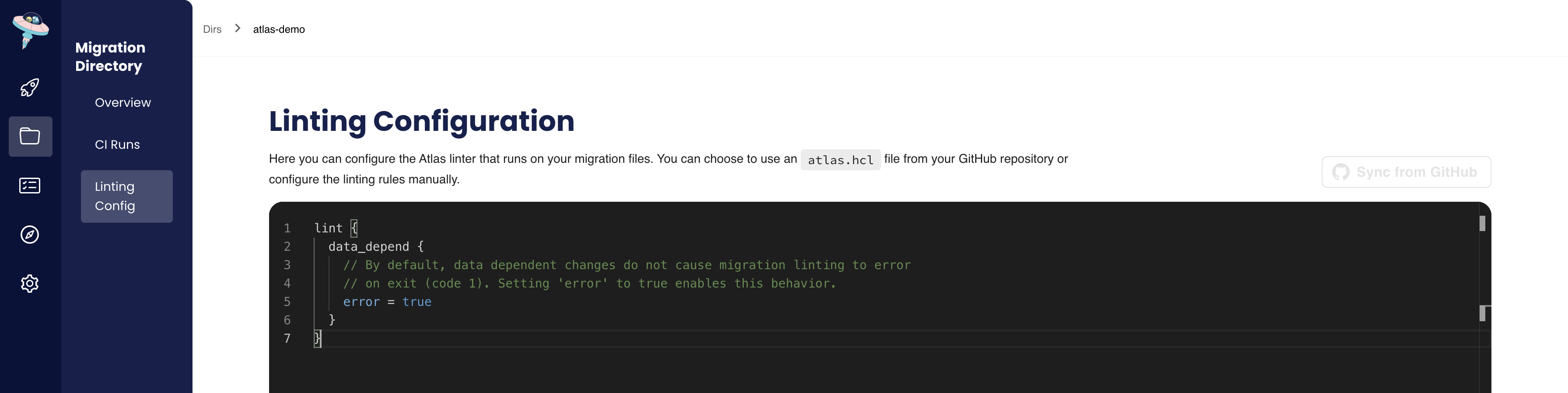1568x393 pixels.
Task: Follow the Dirs breadcrumb link
Action: 213,28
